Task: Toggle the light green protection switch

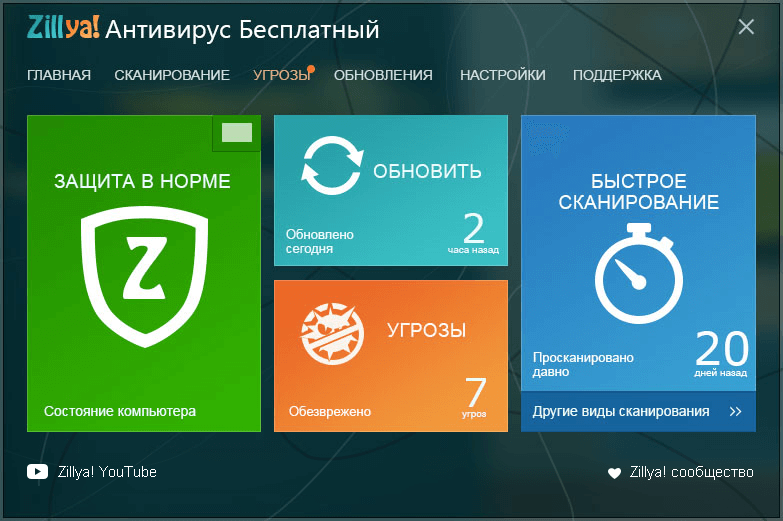Action: coord(237,133)
